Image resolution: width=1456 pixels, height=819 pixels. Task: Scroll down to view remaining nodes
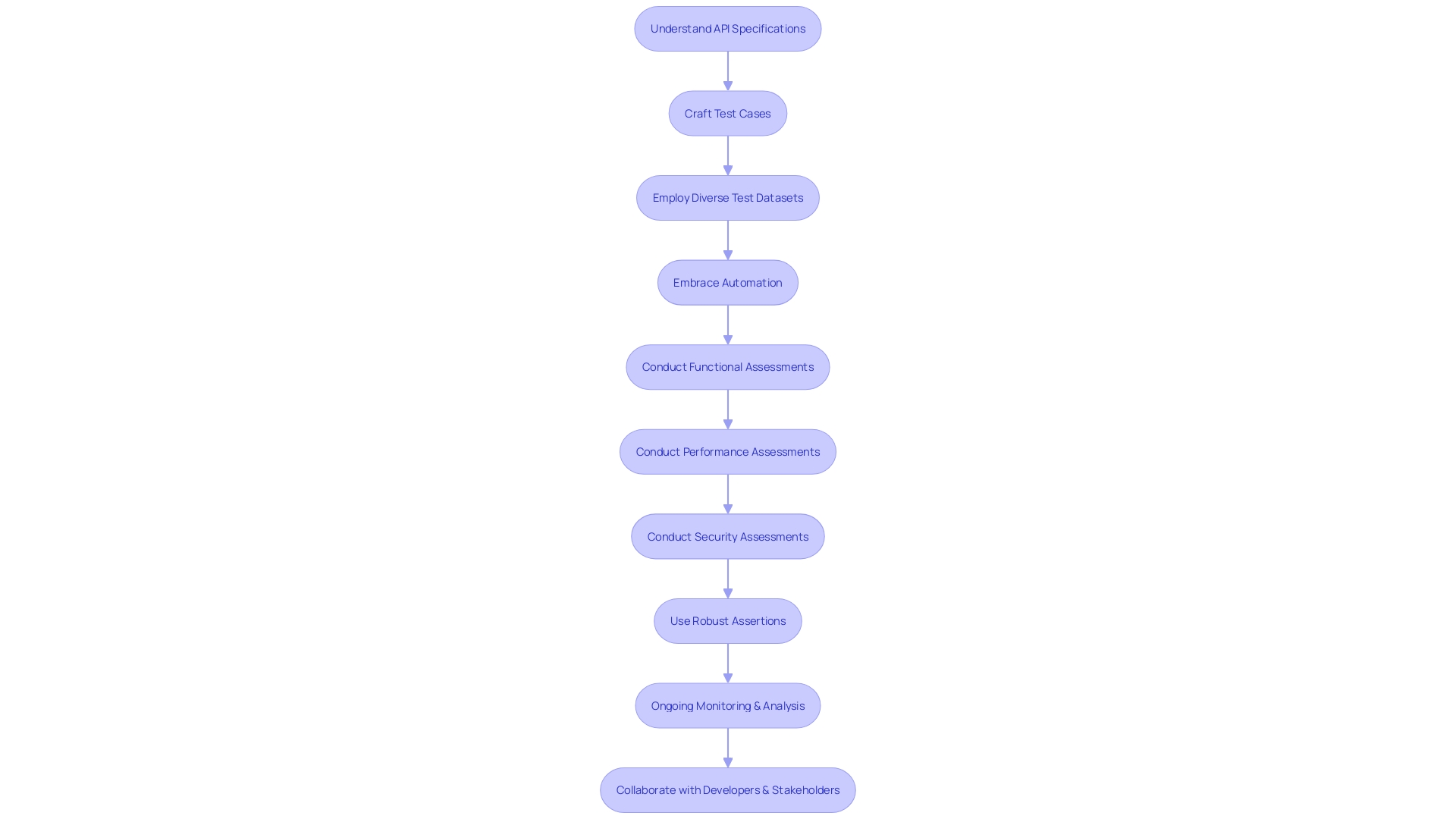[727, 790]
